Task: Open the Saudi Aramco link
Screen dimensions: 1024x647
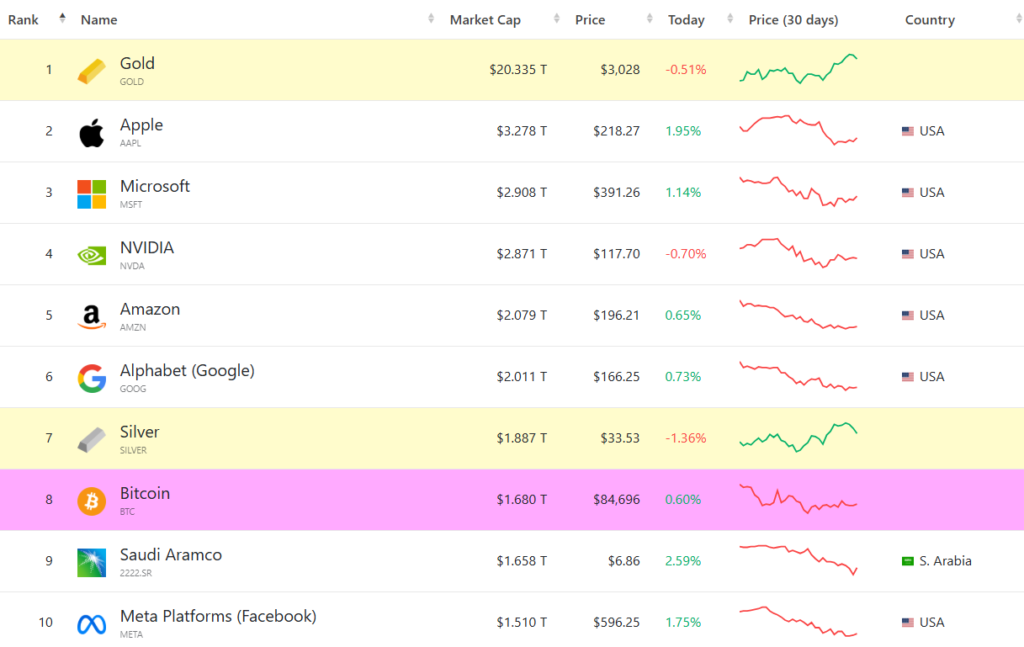Action: coord(170,554)
